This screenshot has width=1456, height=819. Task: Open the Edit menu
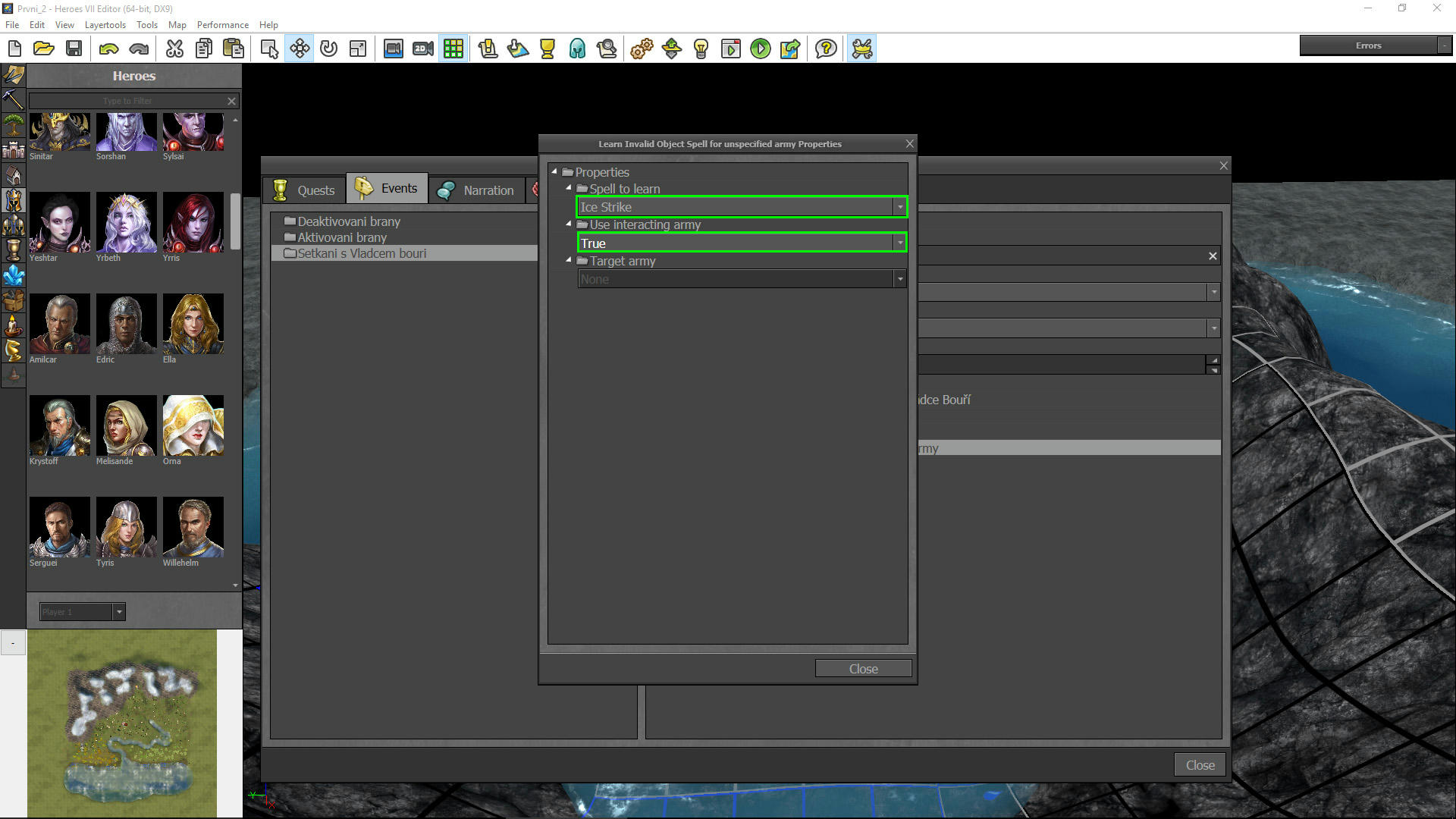tap(37, 24)
